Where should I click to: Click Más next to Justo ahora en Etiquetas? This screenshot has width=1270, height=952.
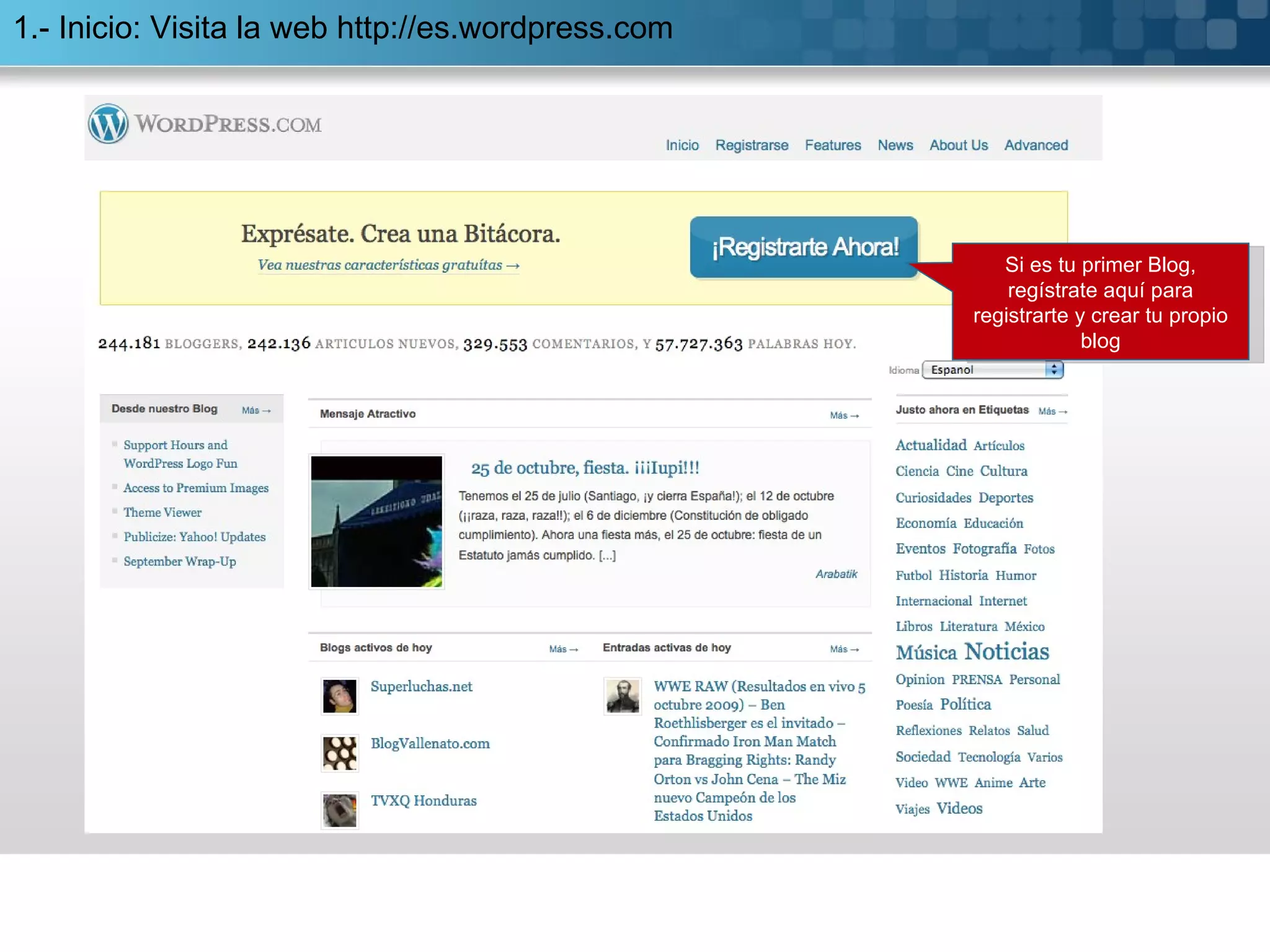(x=1052, y=411)
